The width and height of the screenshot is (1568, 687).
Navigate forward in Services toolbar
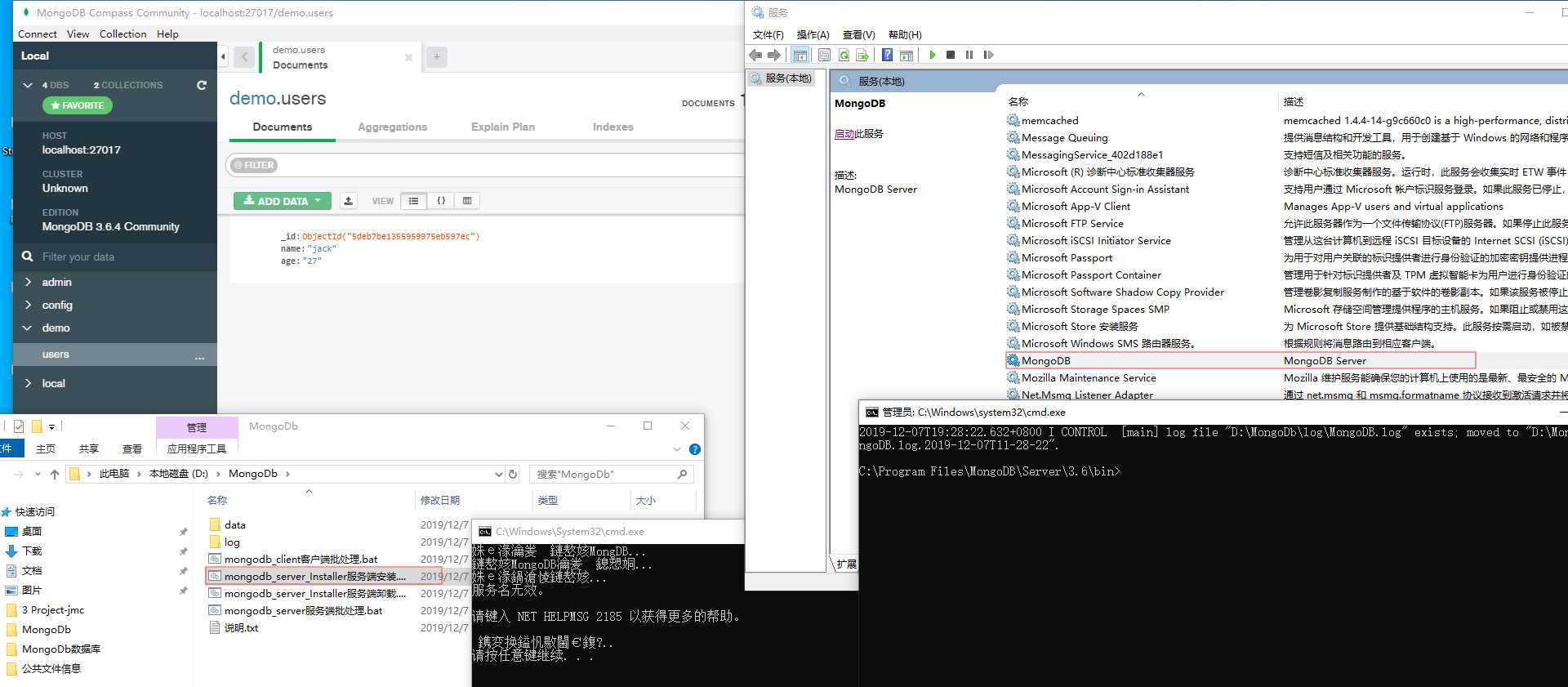coord(774,55)
